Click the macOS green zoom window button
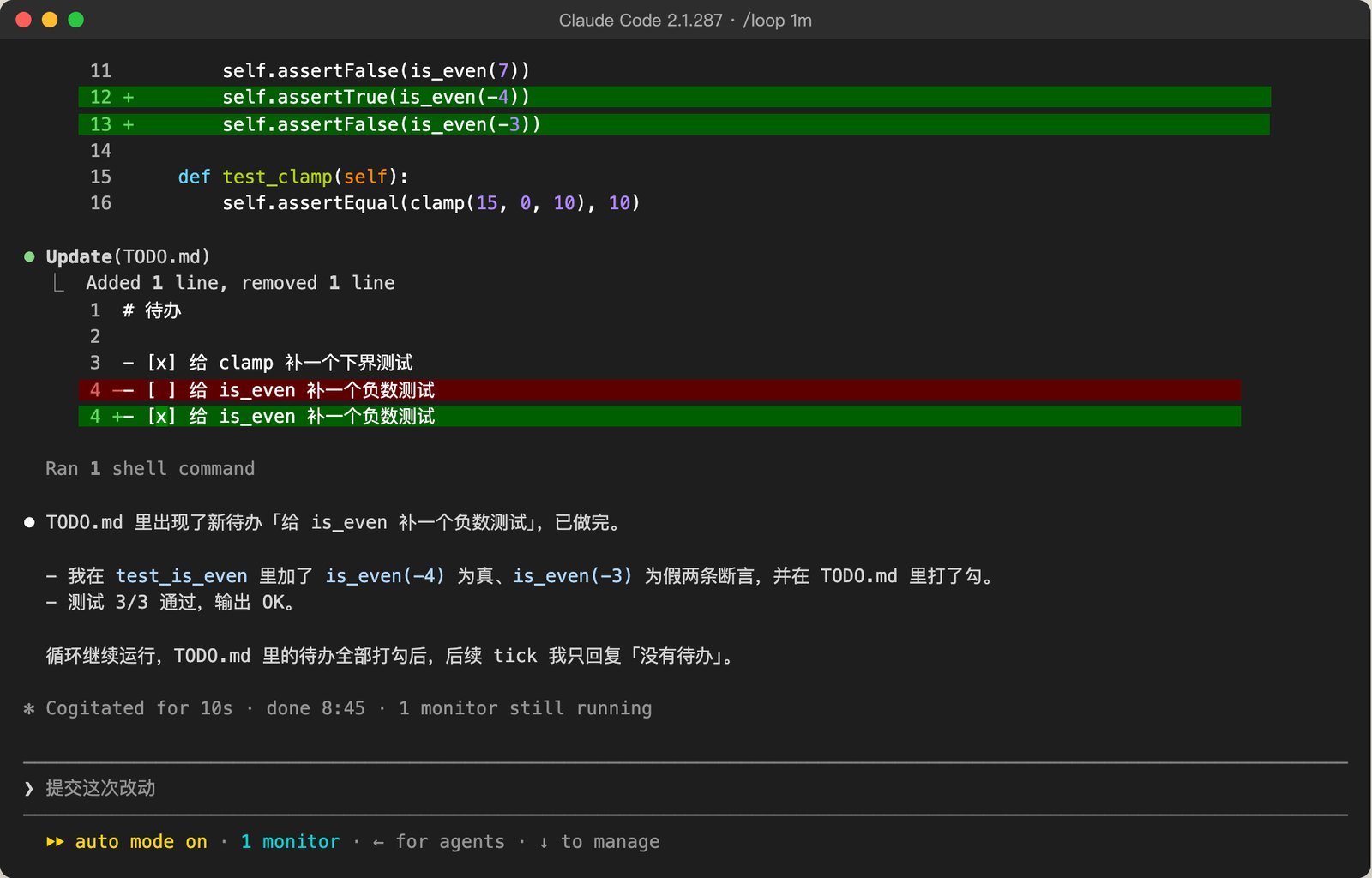 click(76, 20)
